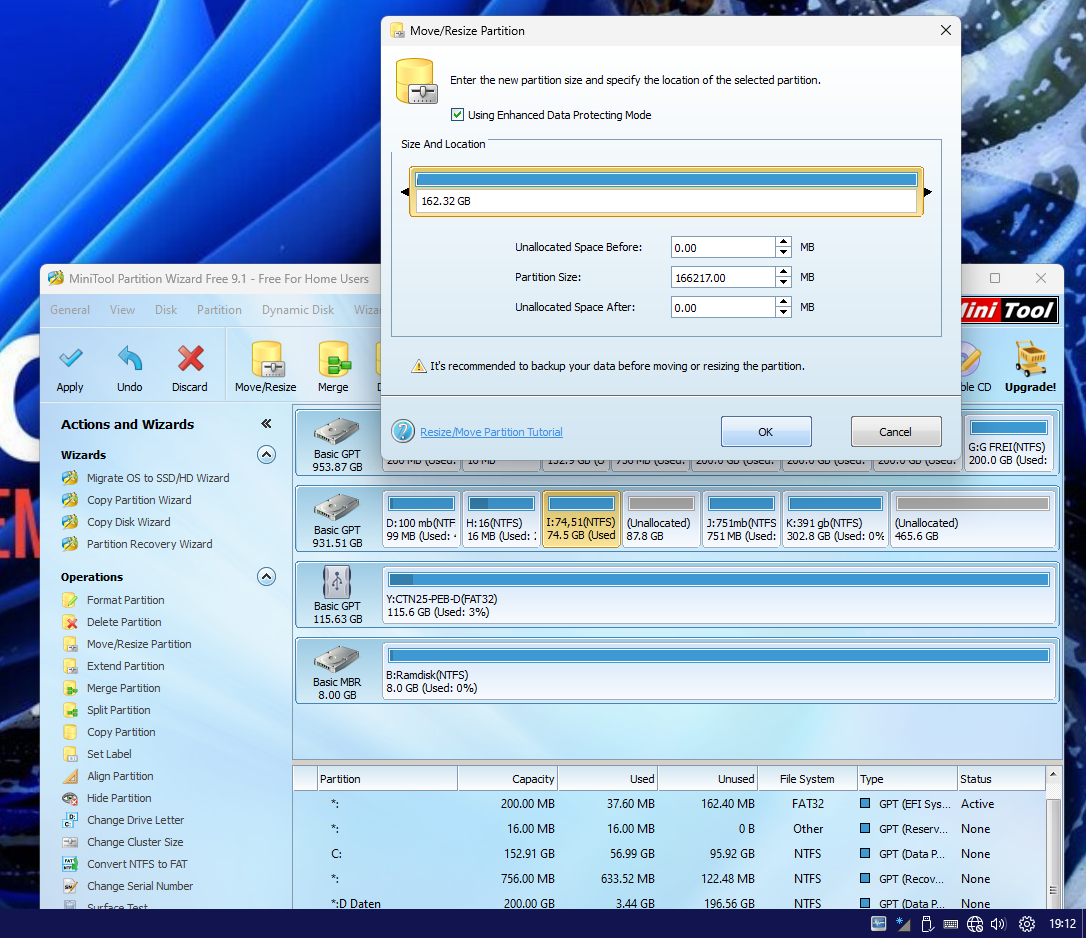Select Copy Partition operation
This screenshot has height=938, width=1086.
click(121, 732)
